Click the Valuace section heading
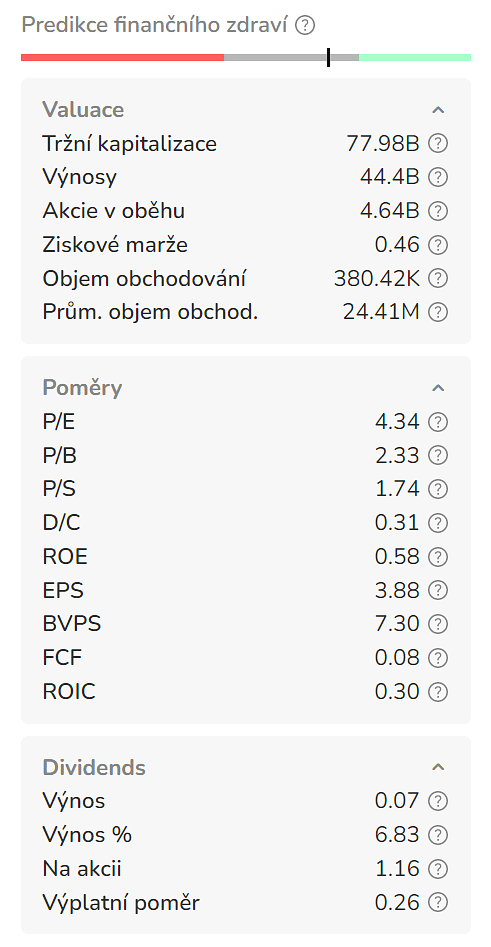Viewport: 491px width, 947px height. [83, 110]
